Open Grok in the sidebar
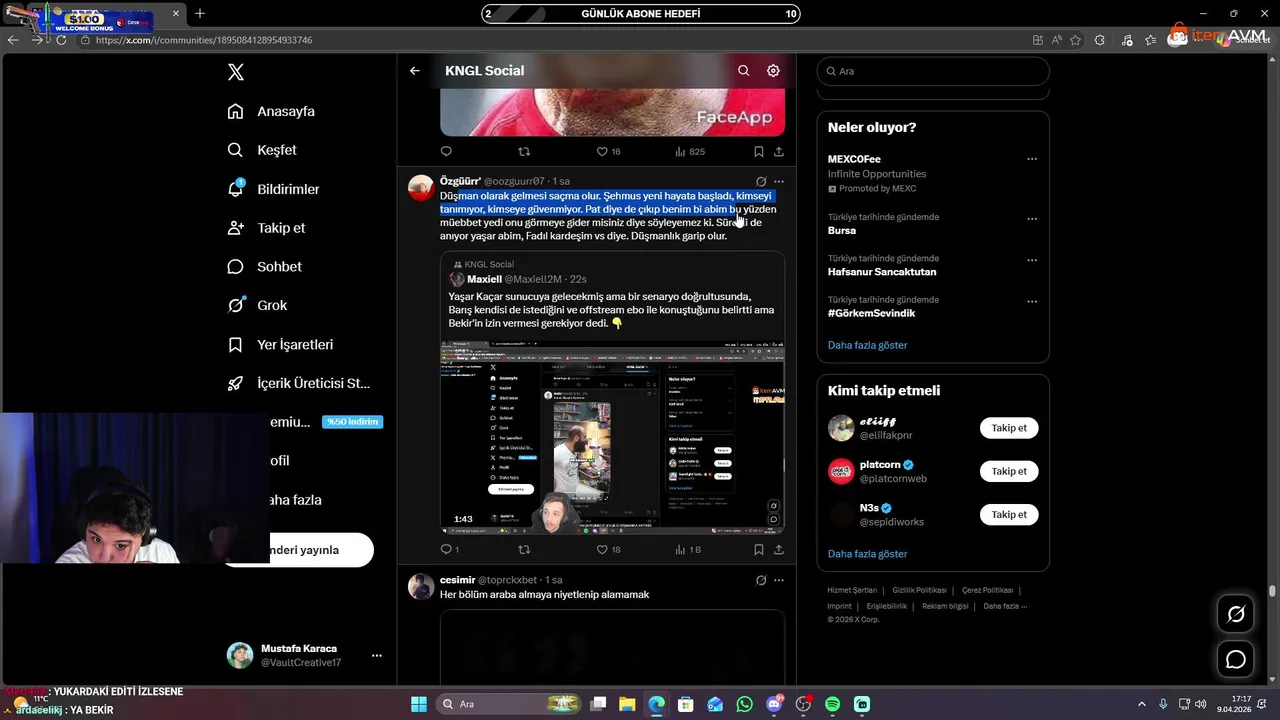 pos(258,305)
